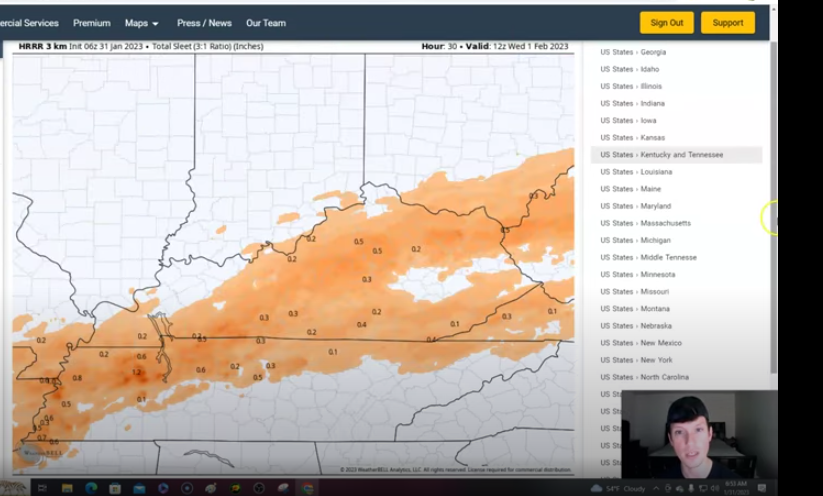Click the Support button

727,23
